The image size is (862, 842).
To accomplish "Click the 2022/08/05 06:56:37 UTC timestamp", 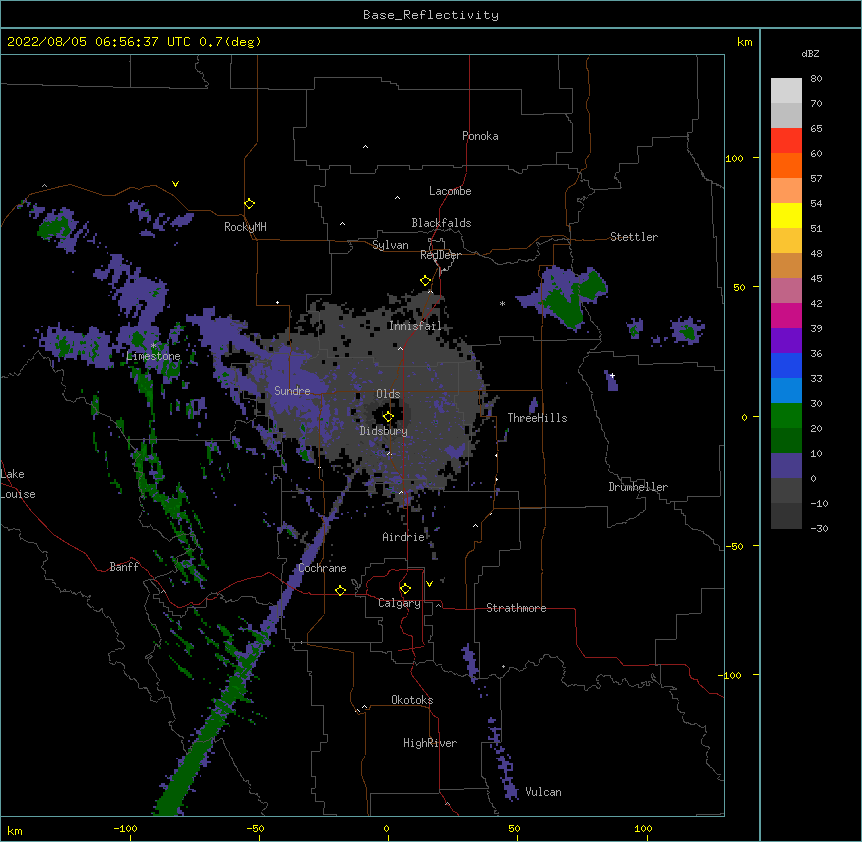I will pos(99,42).
